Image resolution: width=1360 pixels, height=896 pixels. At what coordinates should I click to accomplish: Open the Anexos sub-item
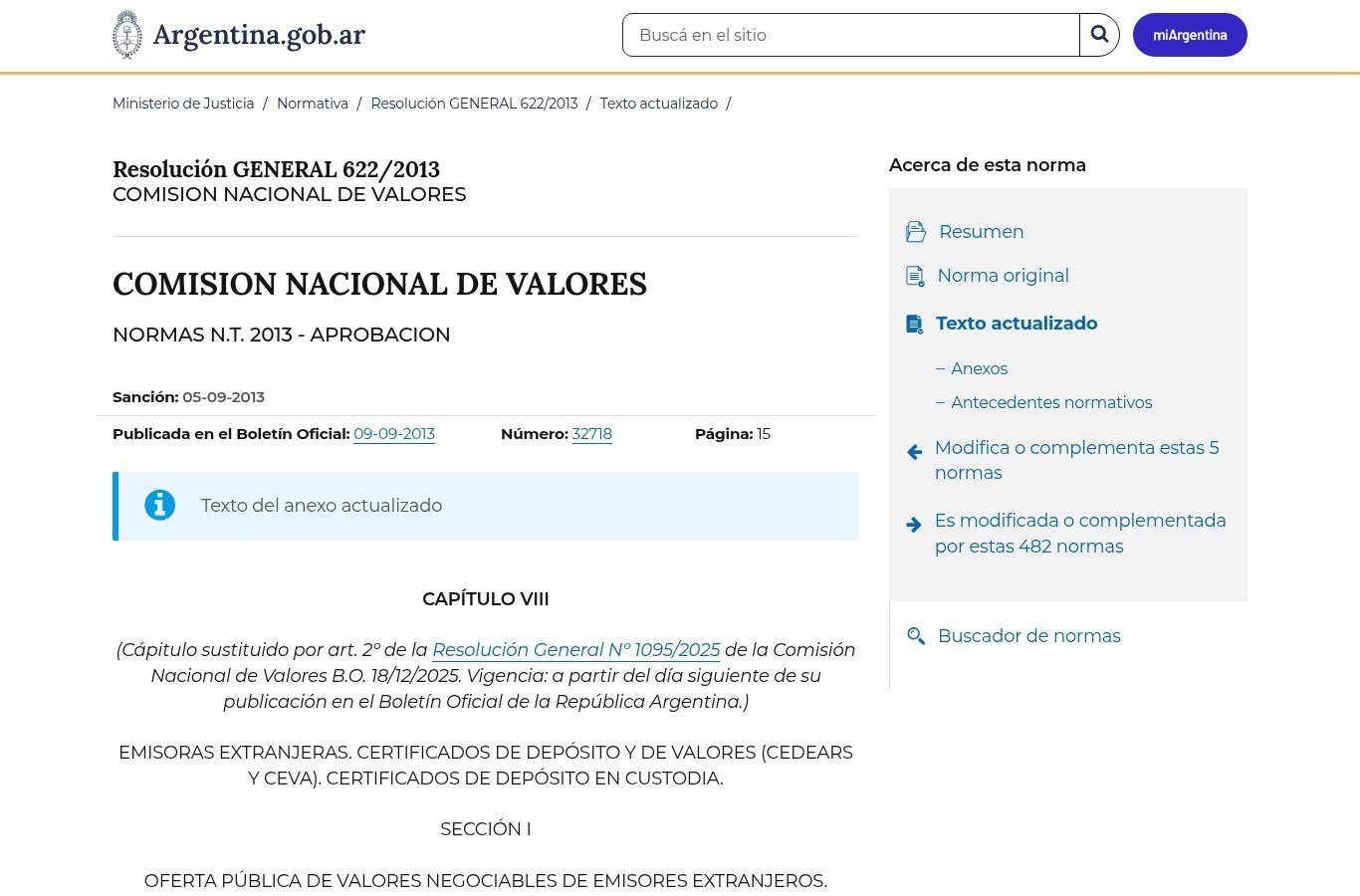pos(979,368)
